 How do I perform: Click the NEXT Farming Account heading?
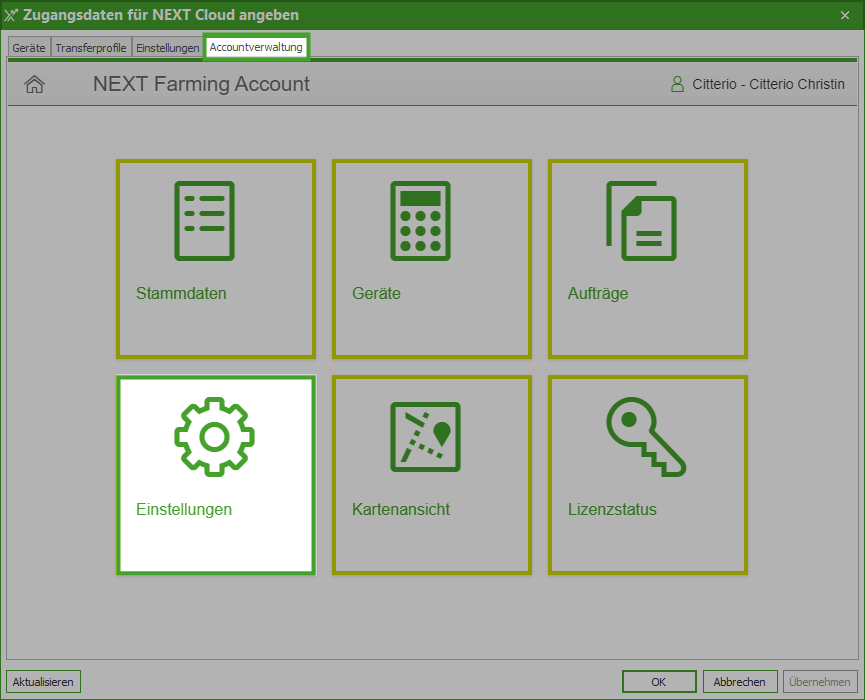tap(201, 84)
